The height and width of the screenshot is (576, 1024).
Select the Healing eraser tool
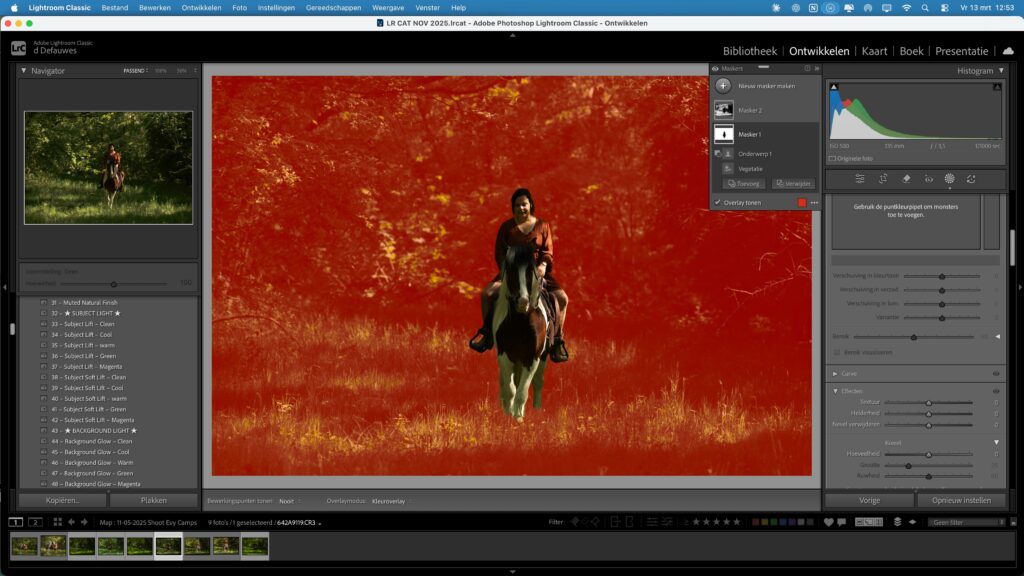(906, 179)
